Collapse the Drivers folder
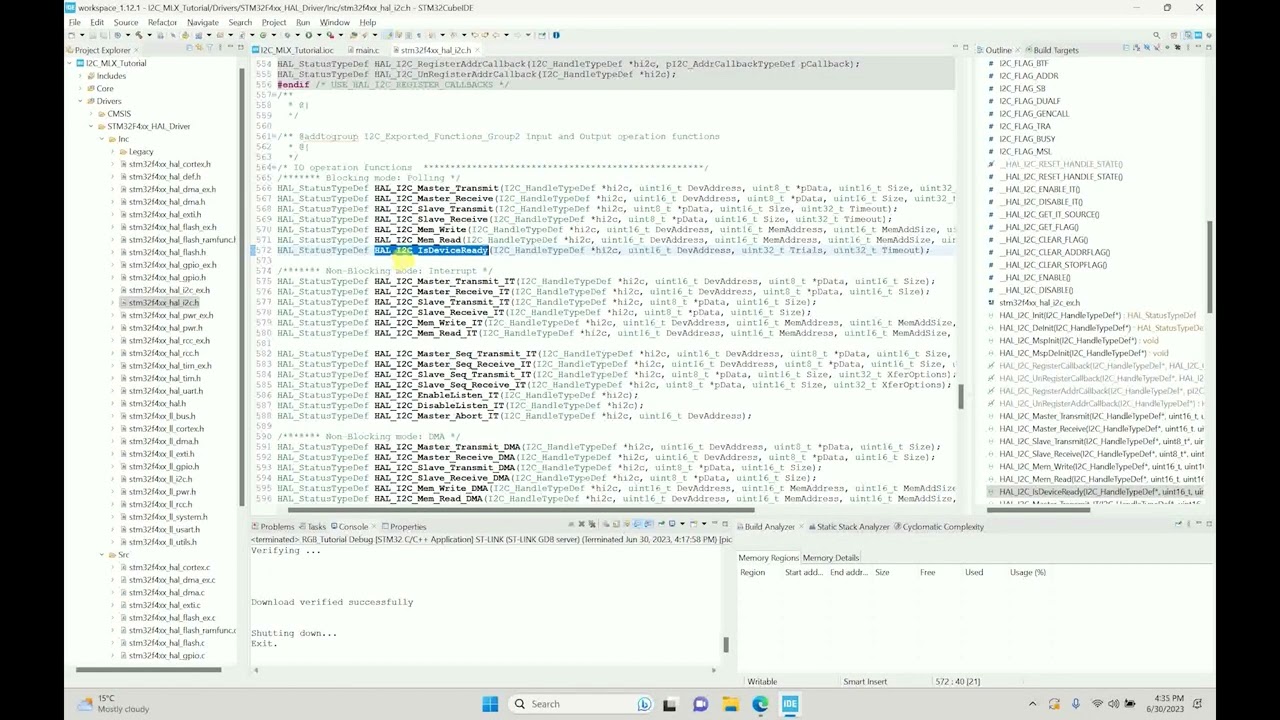1280x720 pixels. [x=80, y=101]
